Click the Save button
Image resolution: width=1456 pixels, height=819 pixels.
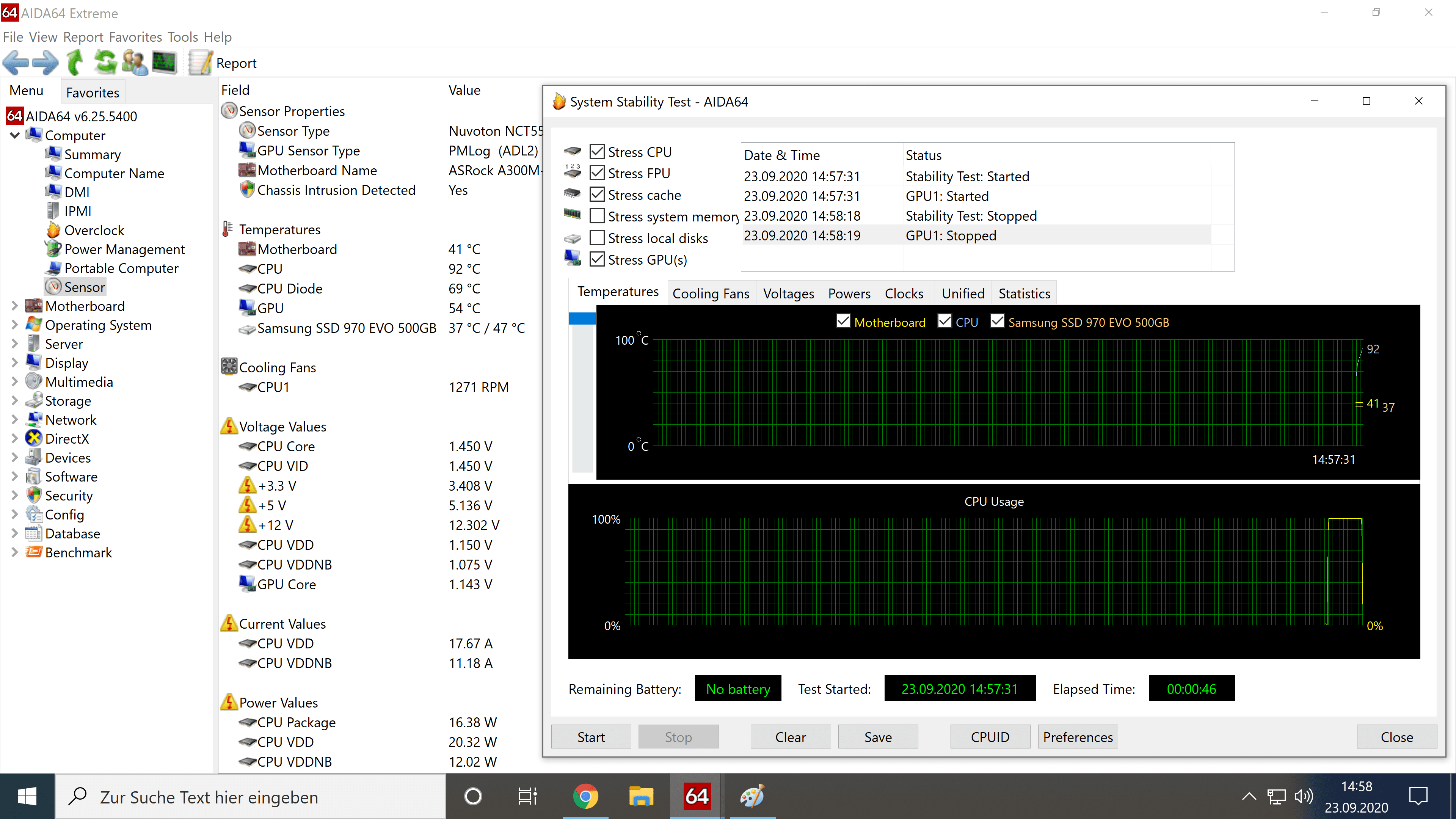coord(878,737)
